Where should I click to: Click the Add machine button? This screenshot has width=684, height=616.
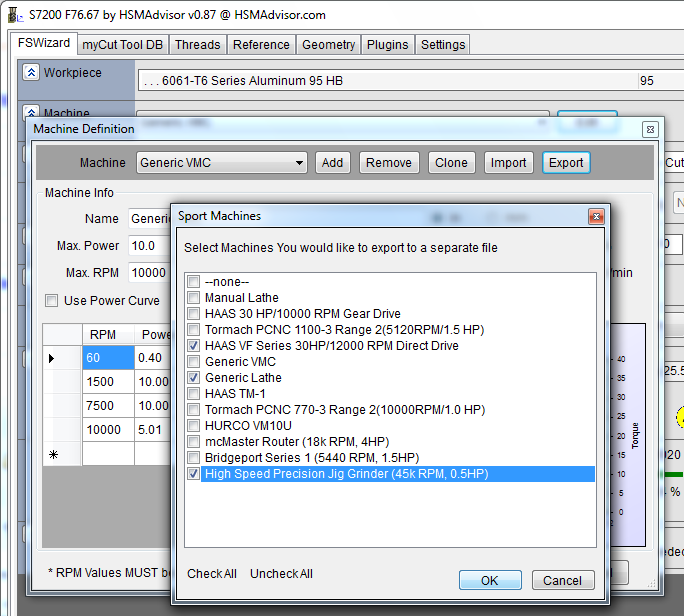[332, 163]
